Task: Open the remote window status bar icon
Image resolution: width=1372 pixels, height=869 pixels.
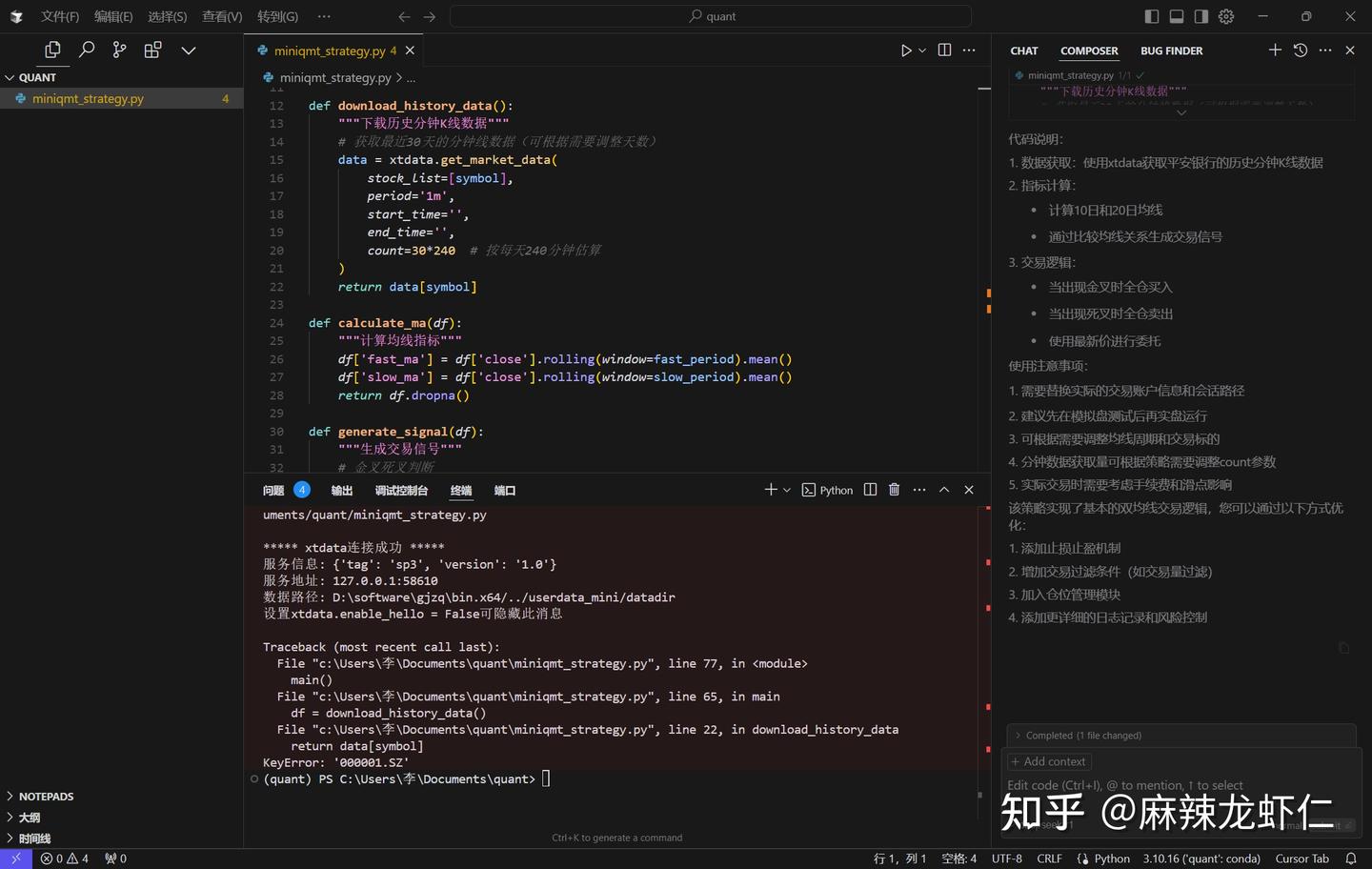Action: coord(16,859)
